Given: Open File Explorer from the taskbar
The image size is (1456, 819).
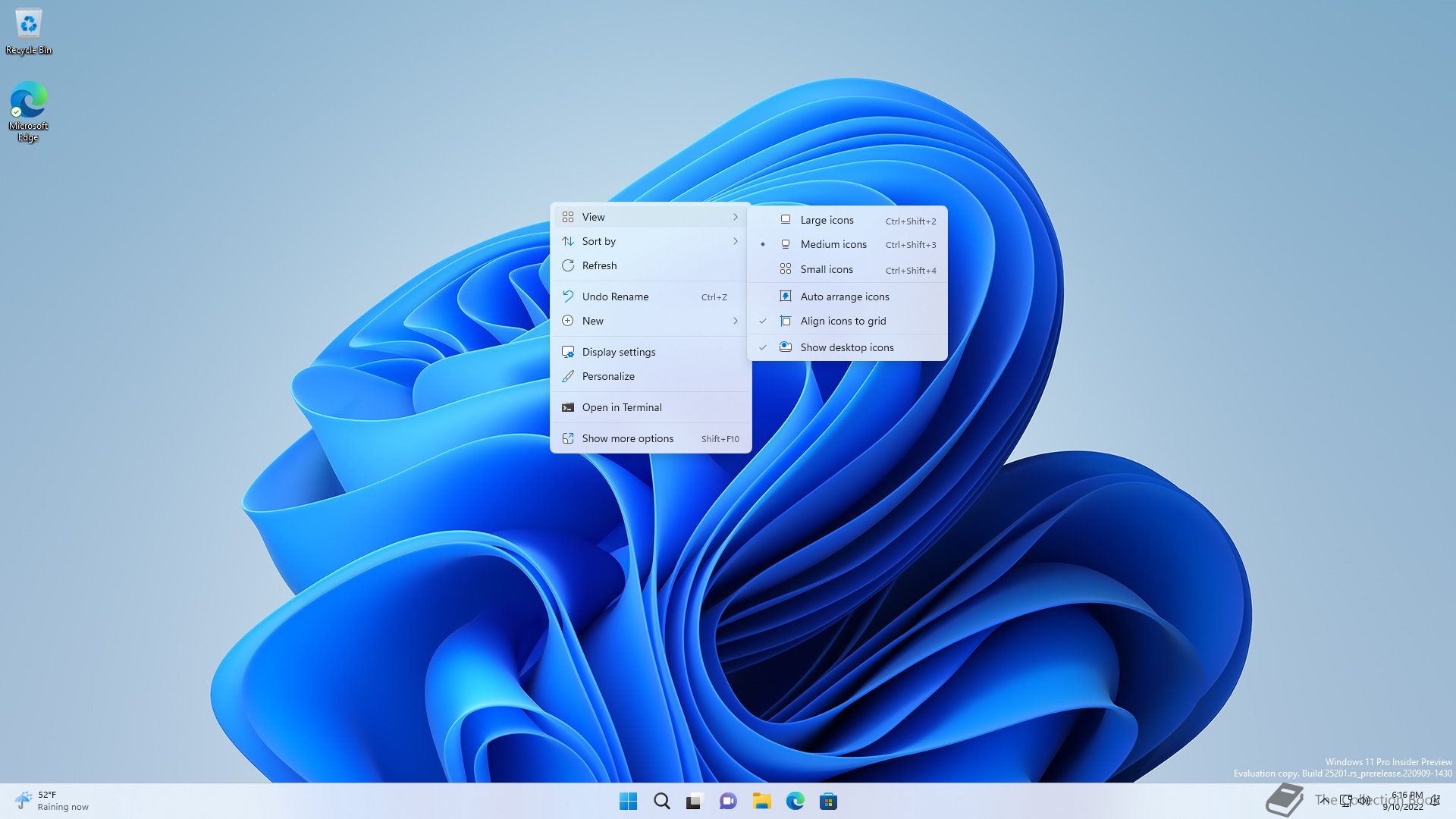Looking at the screenshot, I should (x=761, y=802).
